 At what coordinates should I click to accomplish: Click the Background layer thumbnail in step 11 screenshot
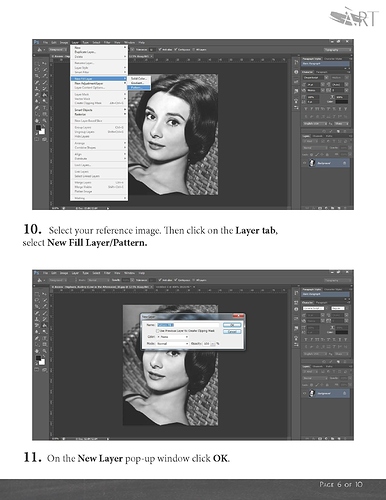pos(312,394)
